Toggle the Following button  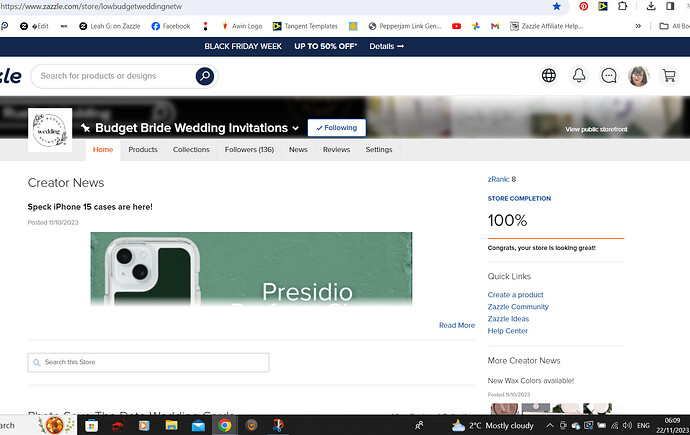click(x=337, y=128)
